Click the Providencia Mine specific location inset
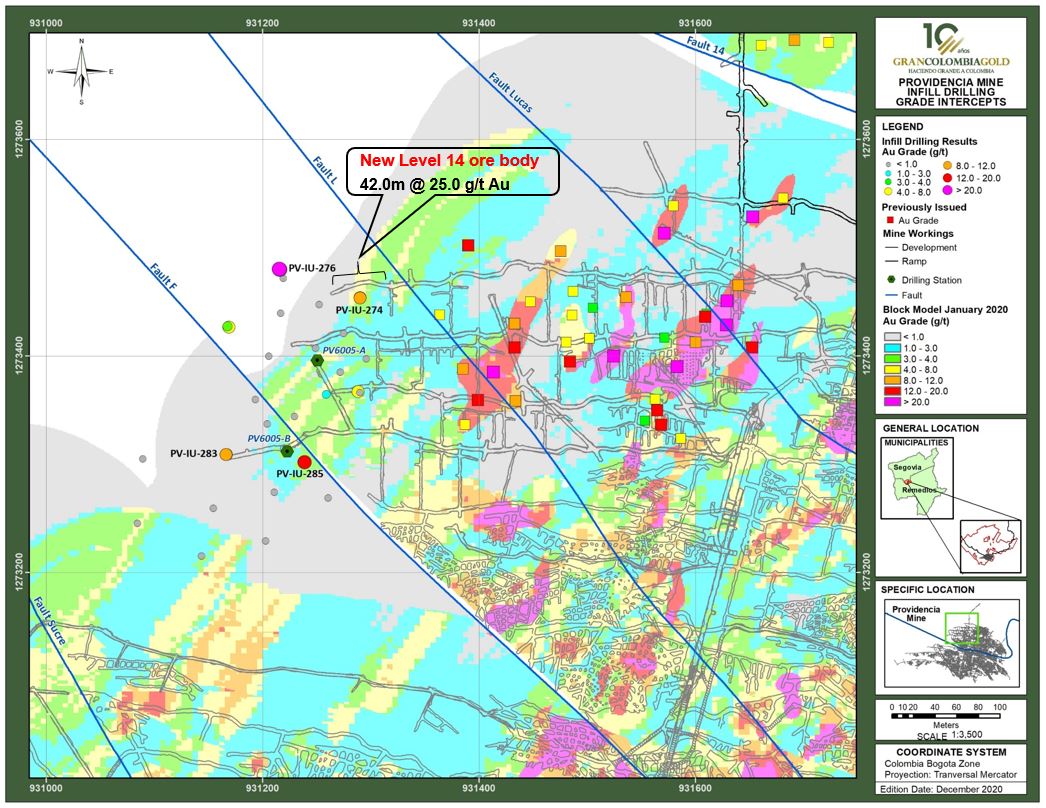 pos(952,644)
